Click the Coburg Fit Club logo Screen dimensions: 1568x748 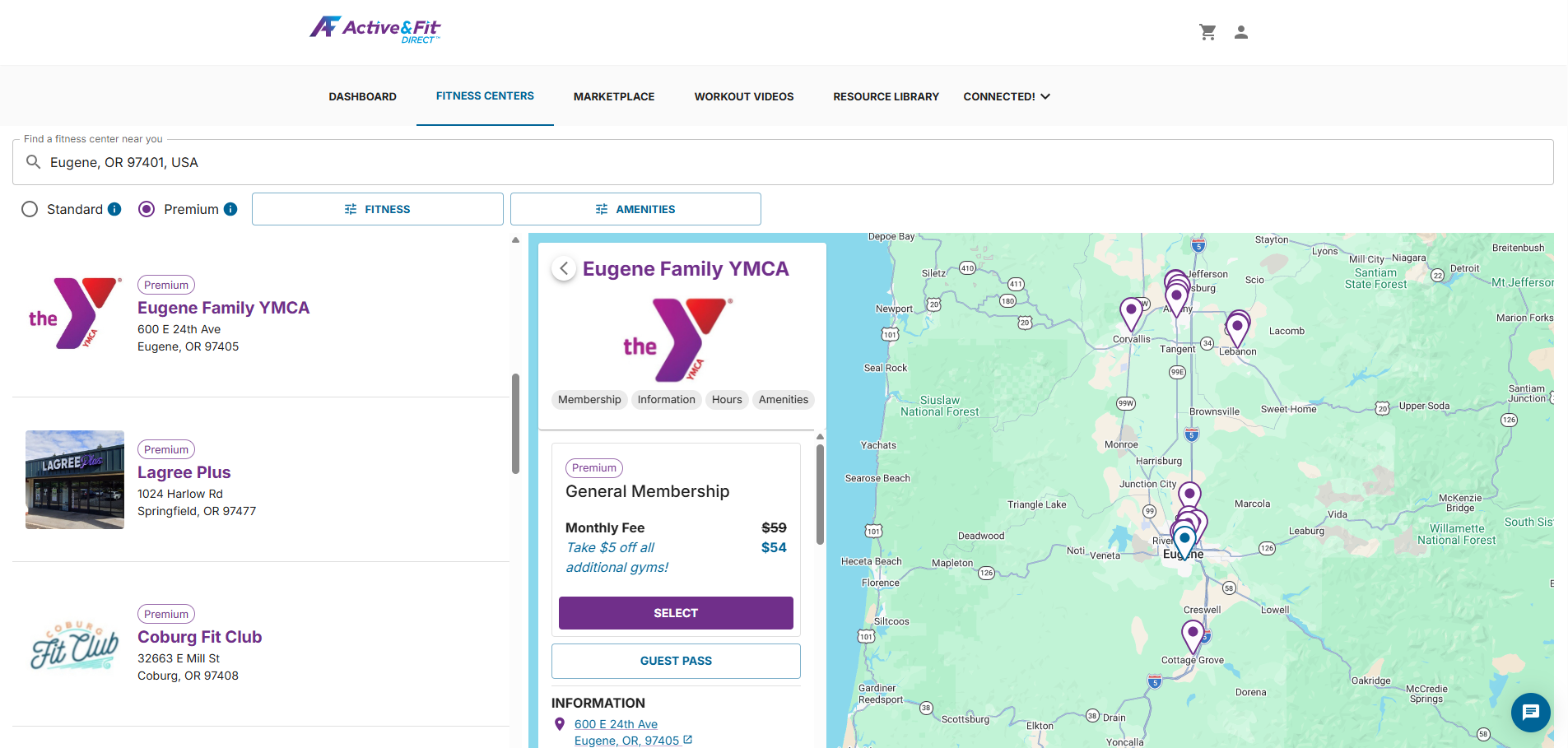(x=75, y=645)
